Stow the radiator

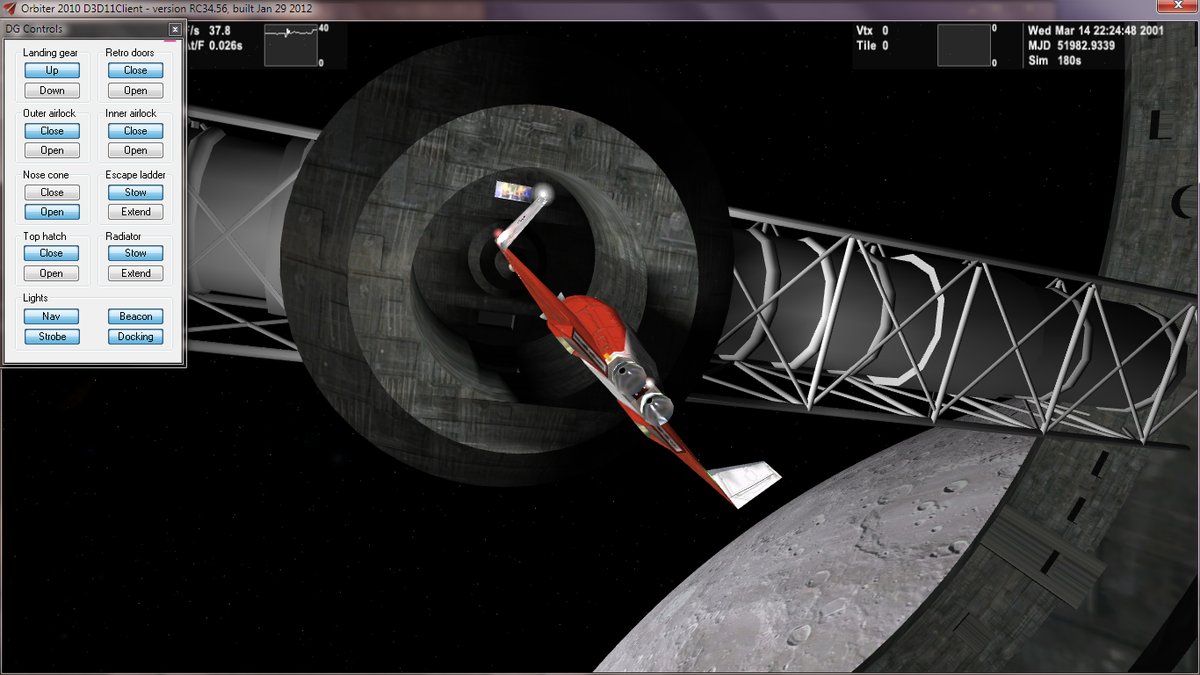click(136, 253)
